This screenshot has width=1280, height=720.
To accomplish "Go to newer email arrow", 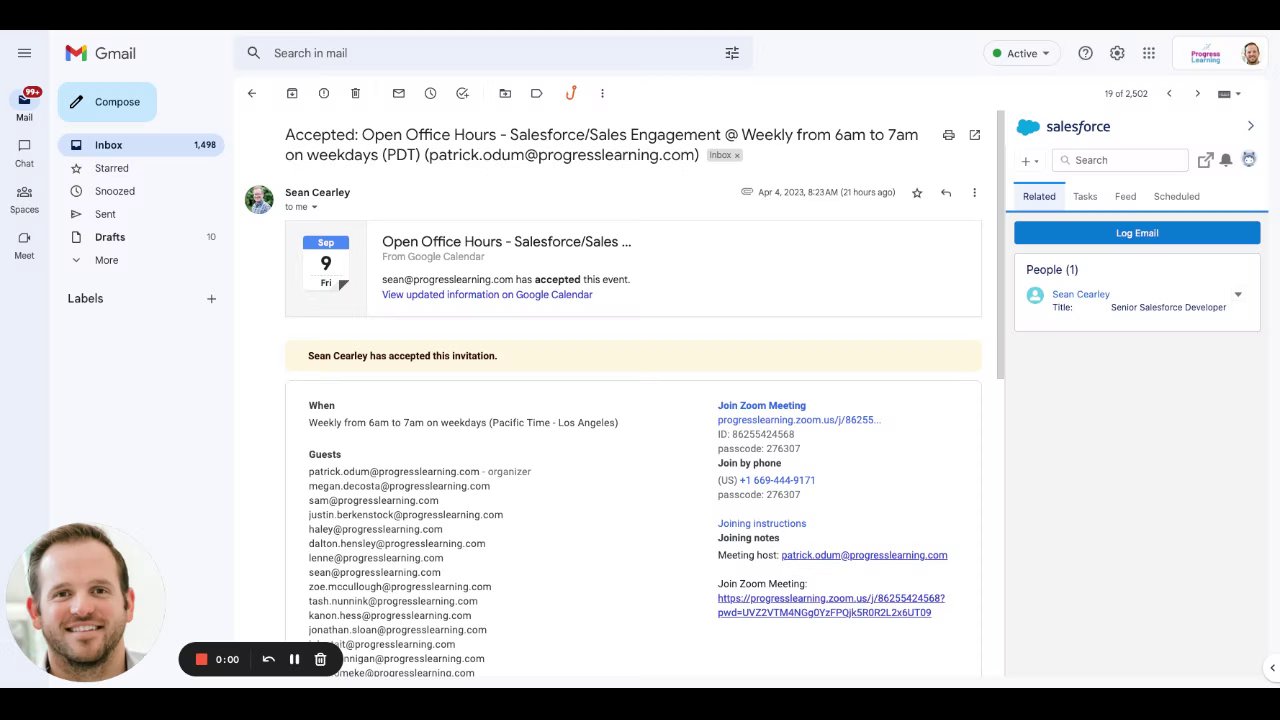I will click(x=1169, y=94).
